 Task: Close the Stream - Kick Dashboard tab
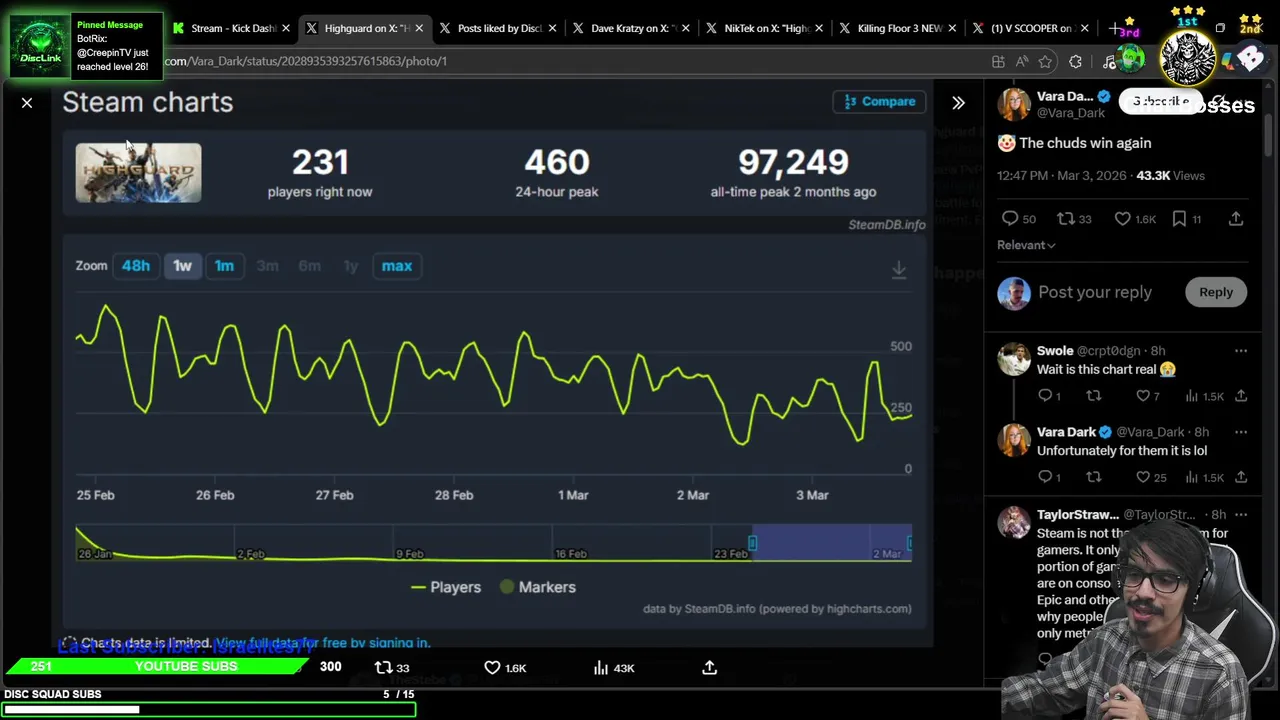point(286,28)
